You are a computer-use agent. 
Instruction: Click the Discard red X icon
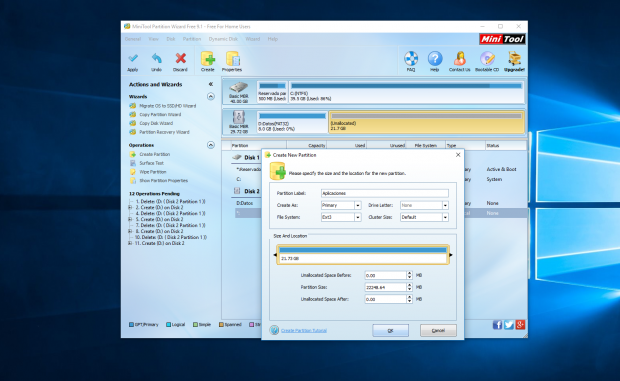point(181,59)
